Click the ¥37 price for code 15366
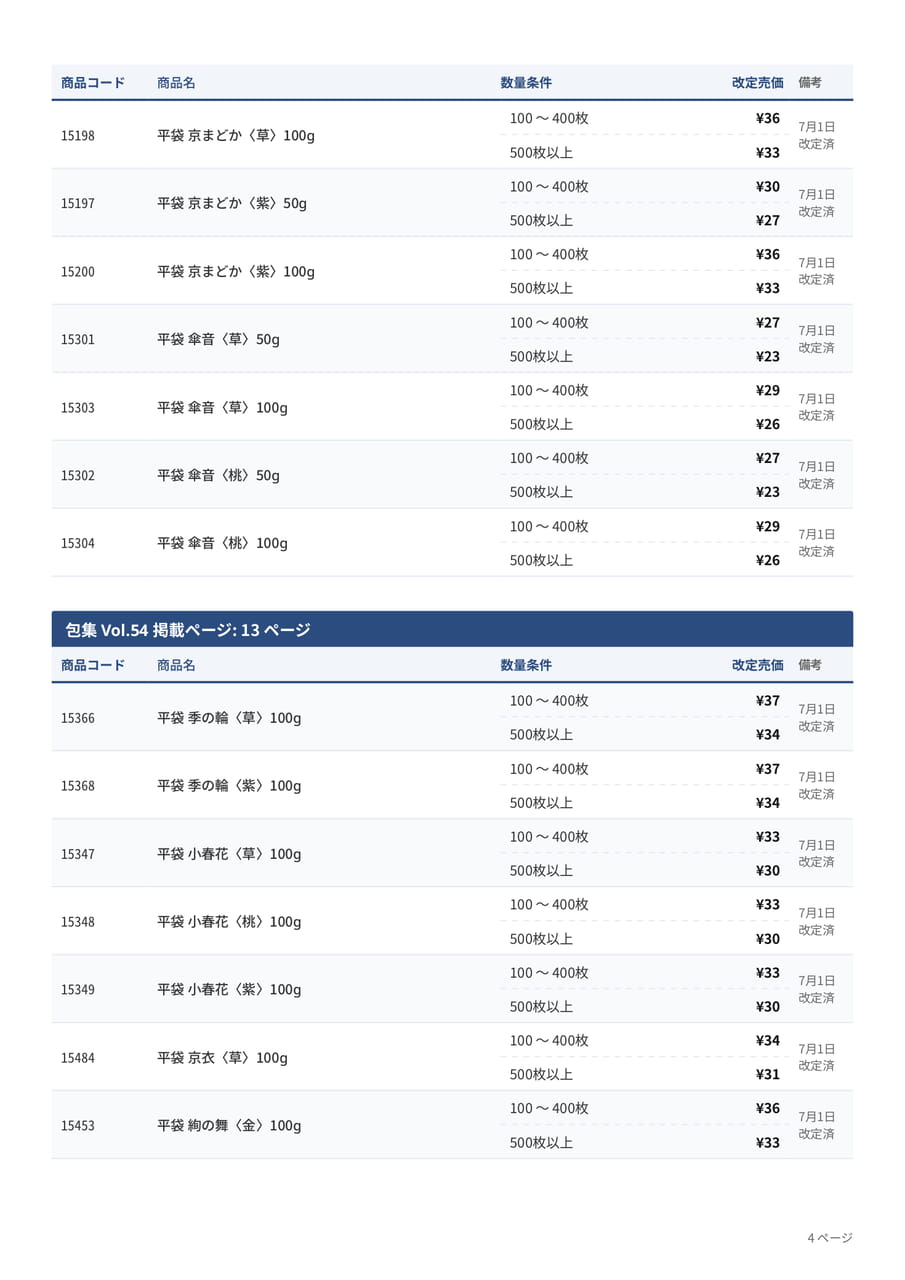 pos(768,700)
